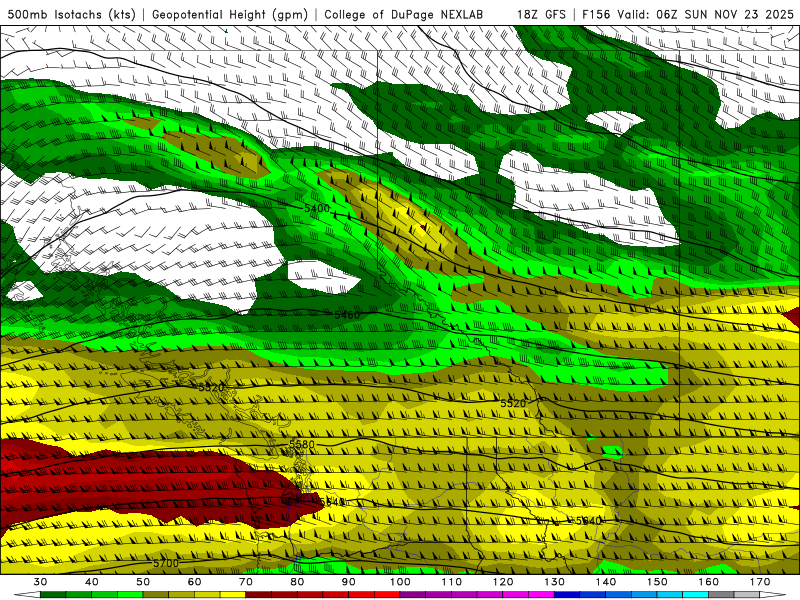Click the "30" value on the color scale
Screen dimensions: 800x600
coord(40,582)
